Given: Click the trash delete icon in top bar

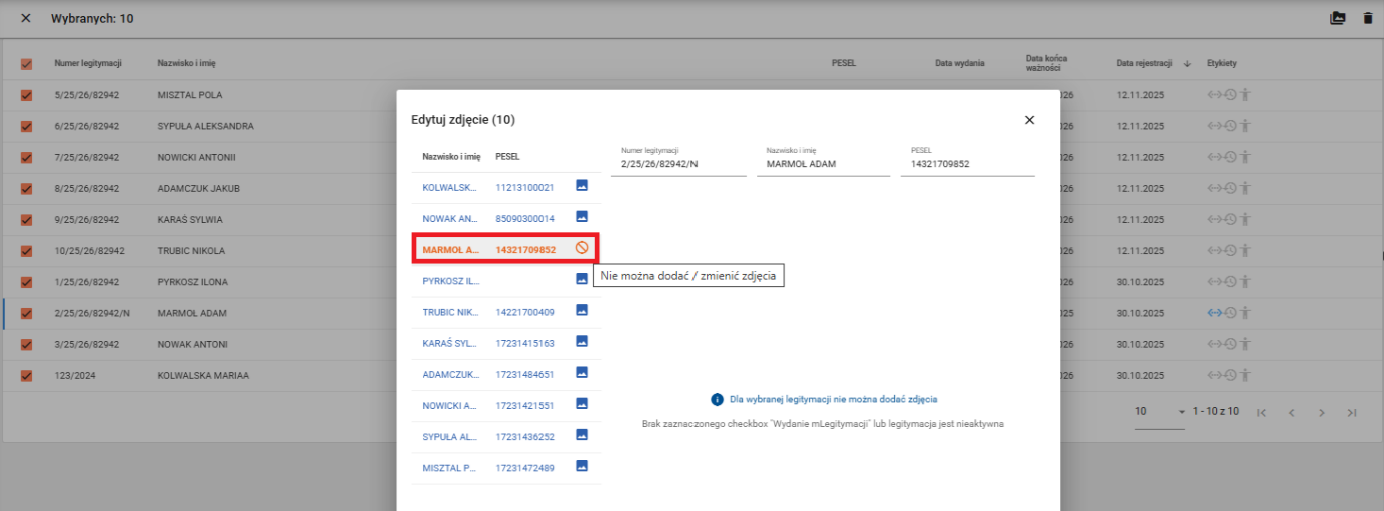Looking at the screenshot, I should pos(1368,18).
